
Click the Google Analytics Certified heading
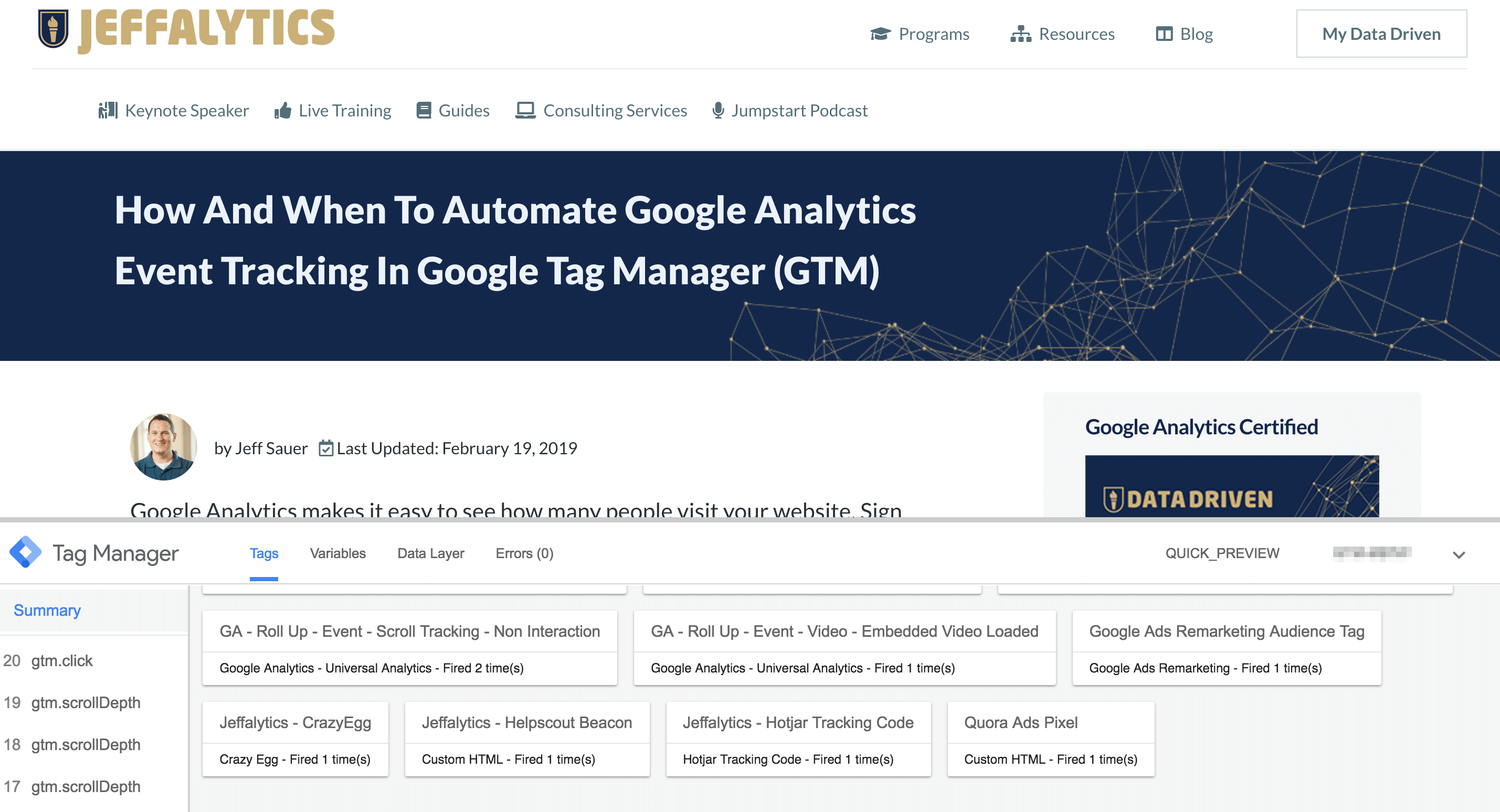click(x=1201, y=428)
